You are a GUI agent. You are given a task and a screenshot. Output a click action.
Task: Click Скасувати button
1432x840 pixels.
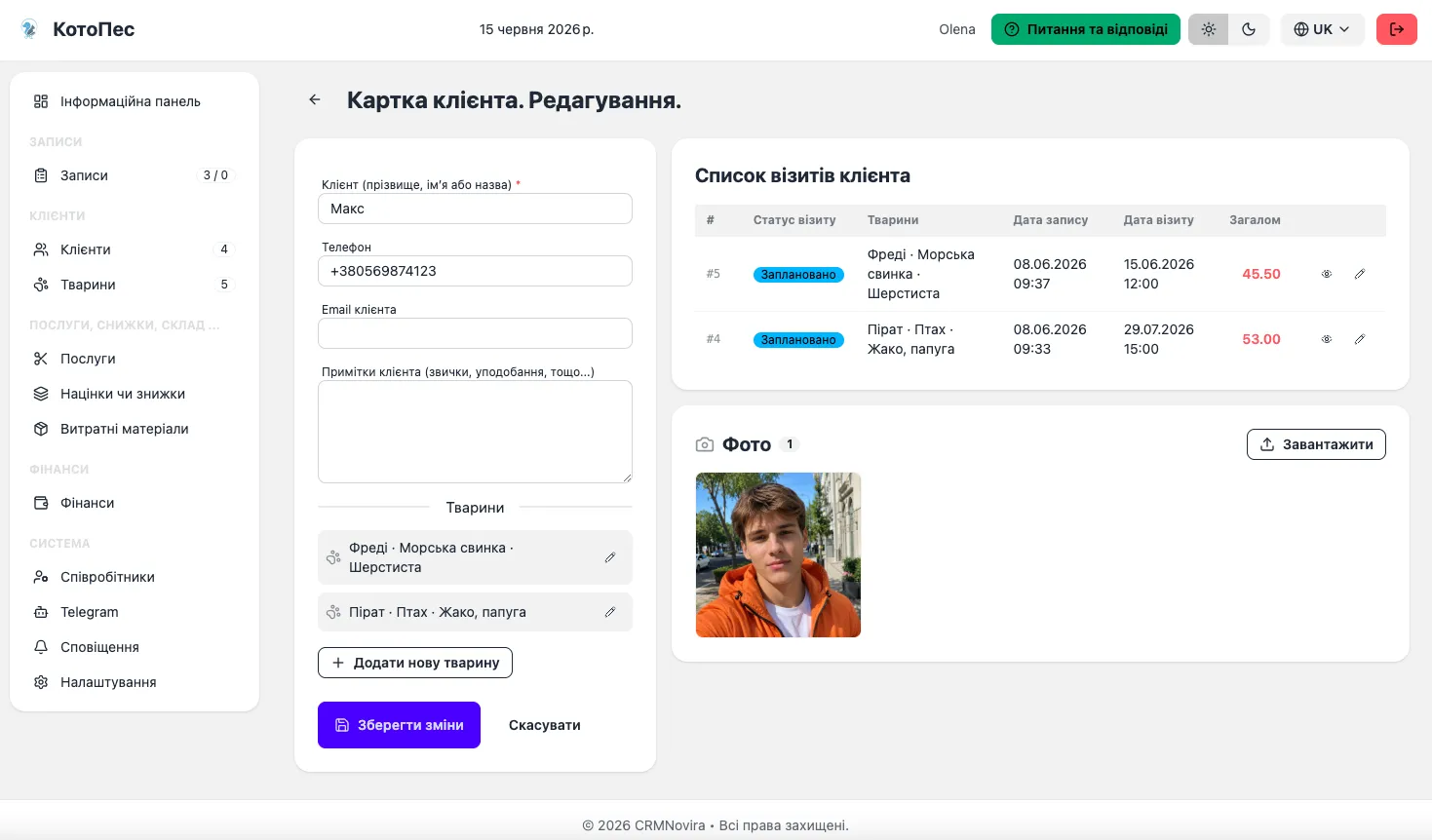pyautogui.click(x=545, y=725)
